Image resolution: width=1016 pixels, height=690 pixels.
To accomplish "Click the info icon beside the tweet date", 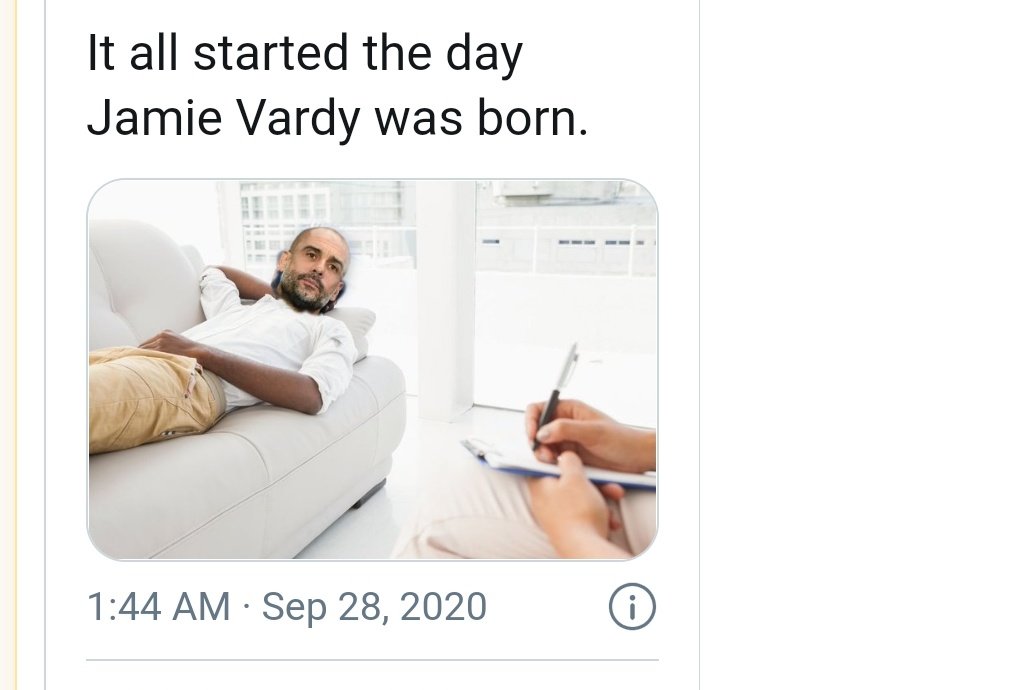I will click(632, 607).
